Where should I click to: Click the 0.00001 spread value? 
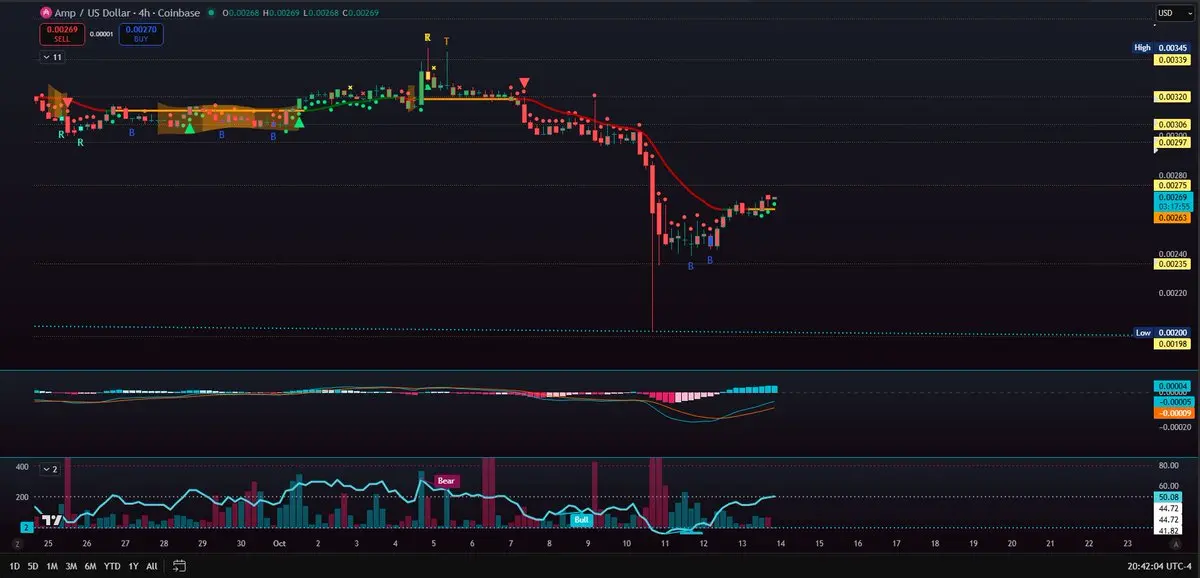[101, 34]
